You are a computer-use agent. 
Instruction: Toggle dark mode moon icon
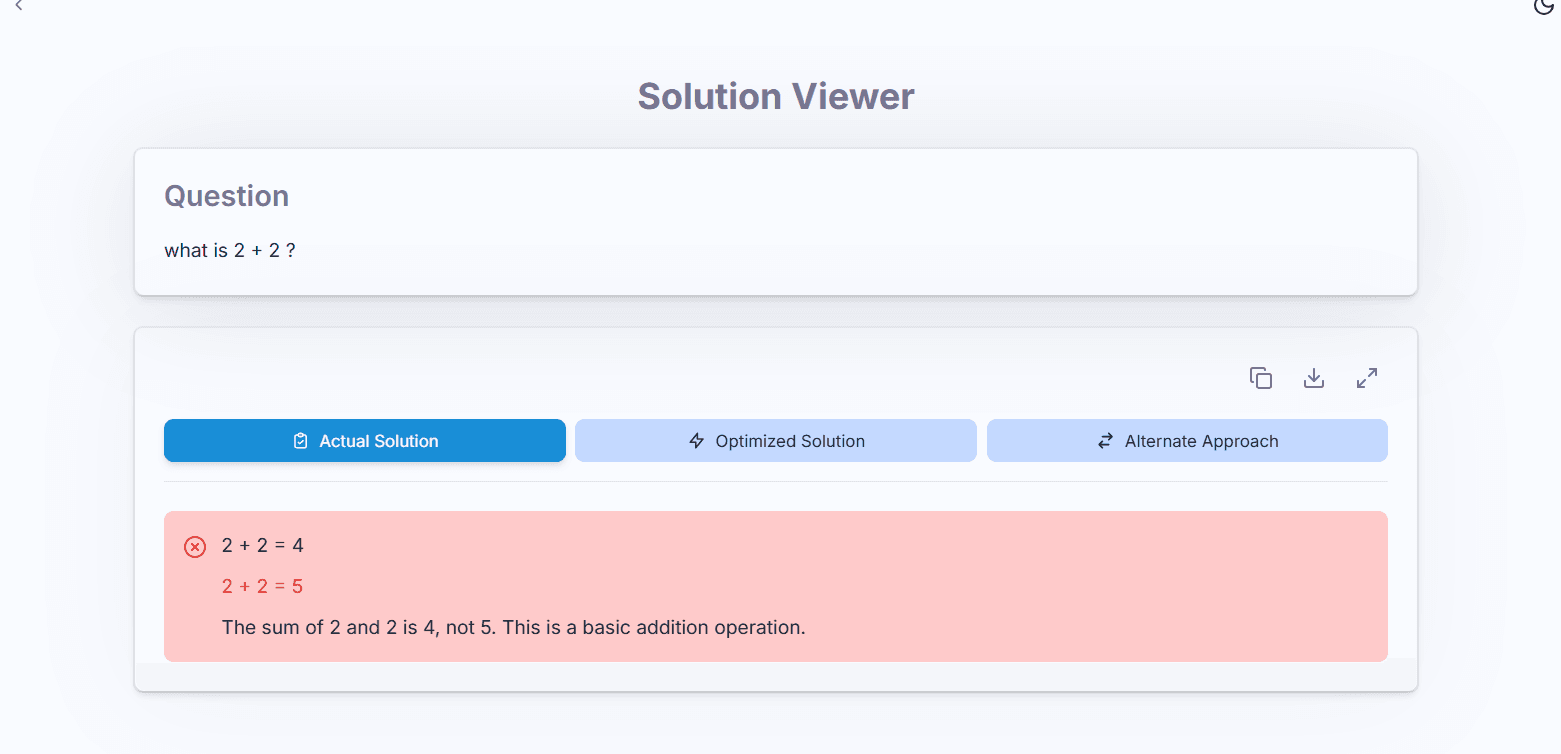click(1544, 7)
